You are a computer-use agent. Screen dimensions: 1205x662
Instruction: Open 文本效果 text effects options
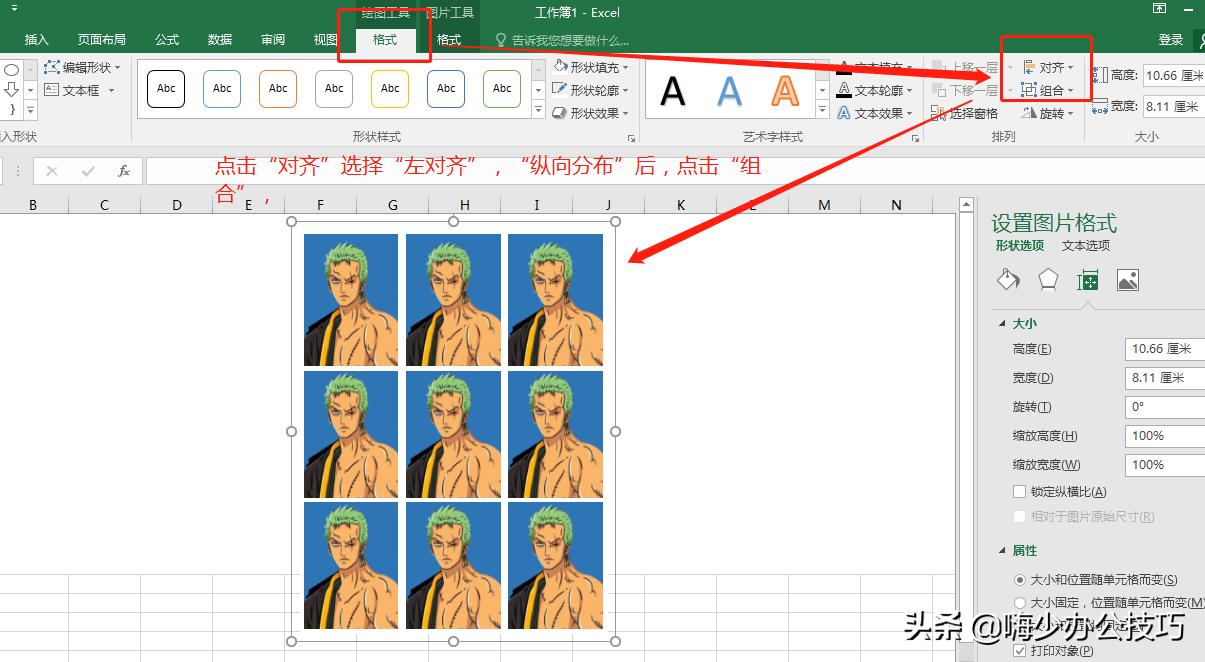(875, 113)
